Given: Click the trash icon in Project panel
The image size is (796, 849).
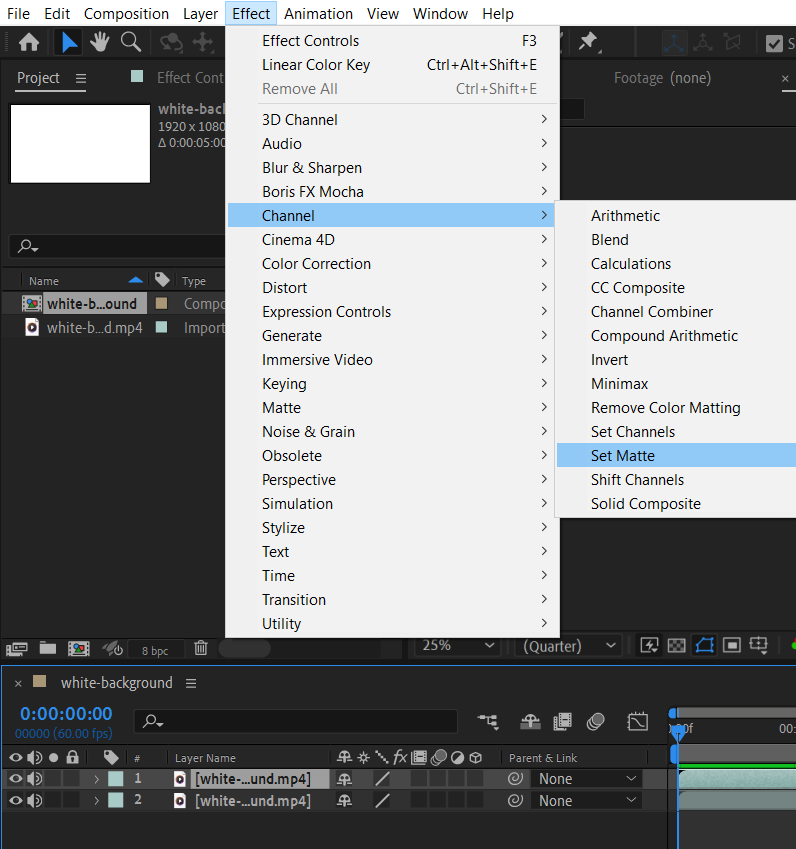Looking at the screenshot, I should point(201,648).
